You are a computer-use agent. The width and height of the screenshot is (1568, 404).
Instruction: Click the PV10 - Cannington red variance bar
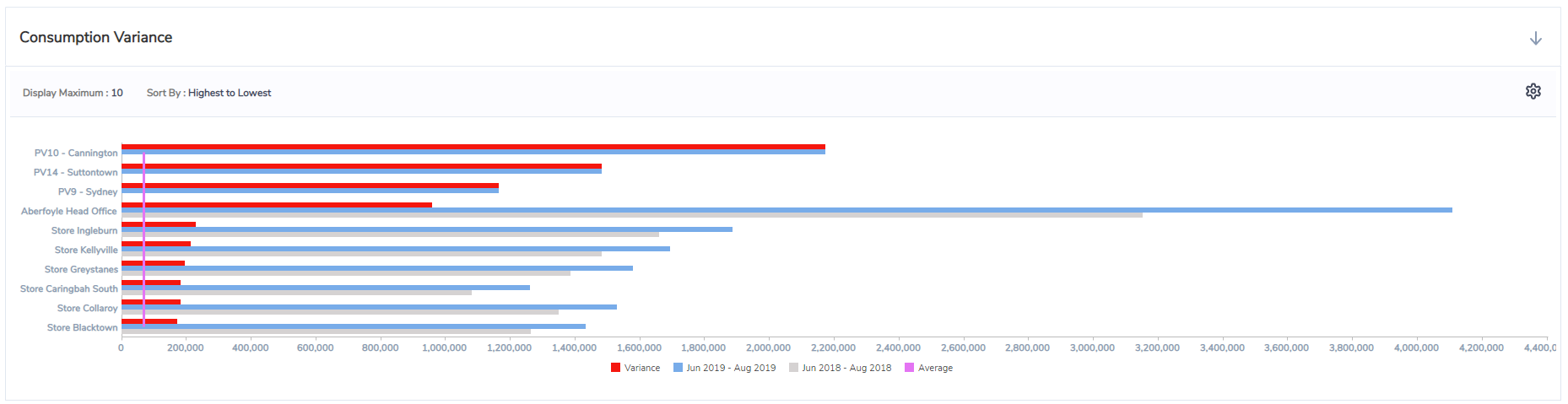473,147
